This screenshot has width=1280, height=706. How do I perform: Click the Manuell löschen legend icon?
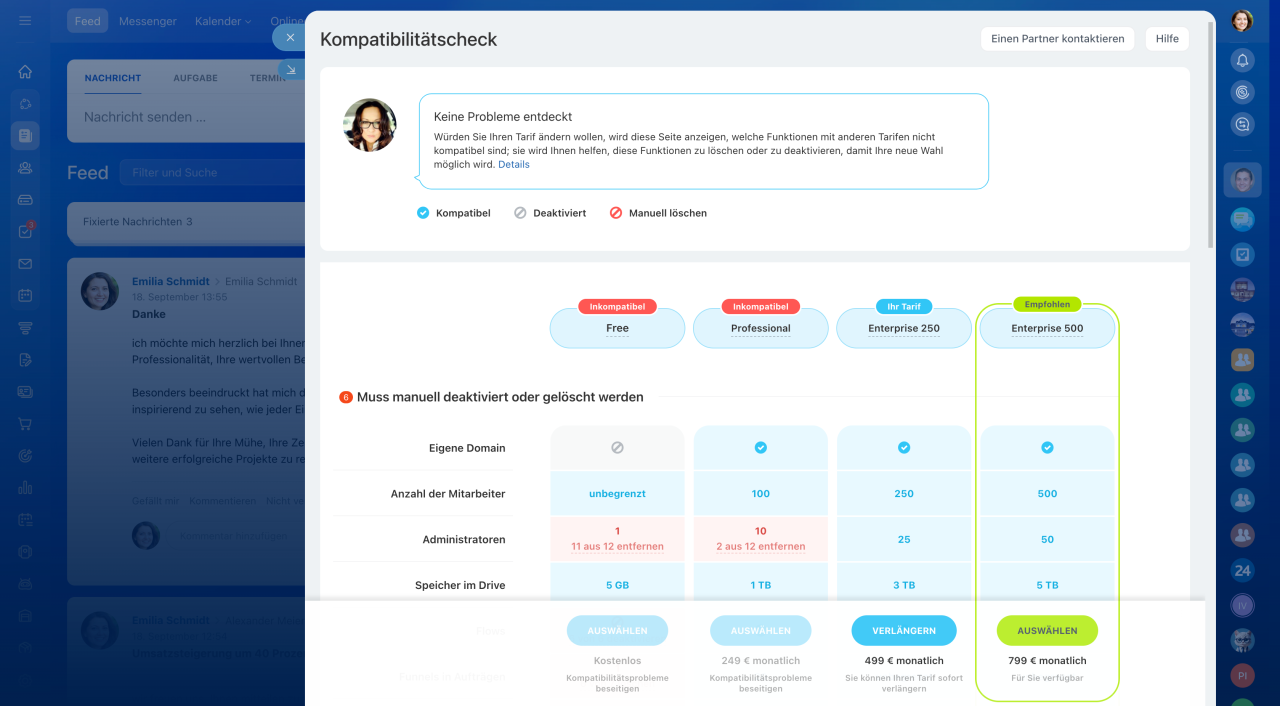point(616,213)
